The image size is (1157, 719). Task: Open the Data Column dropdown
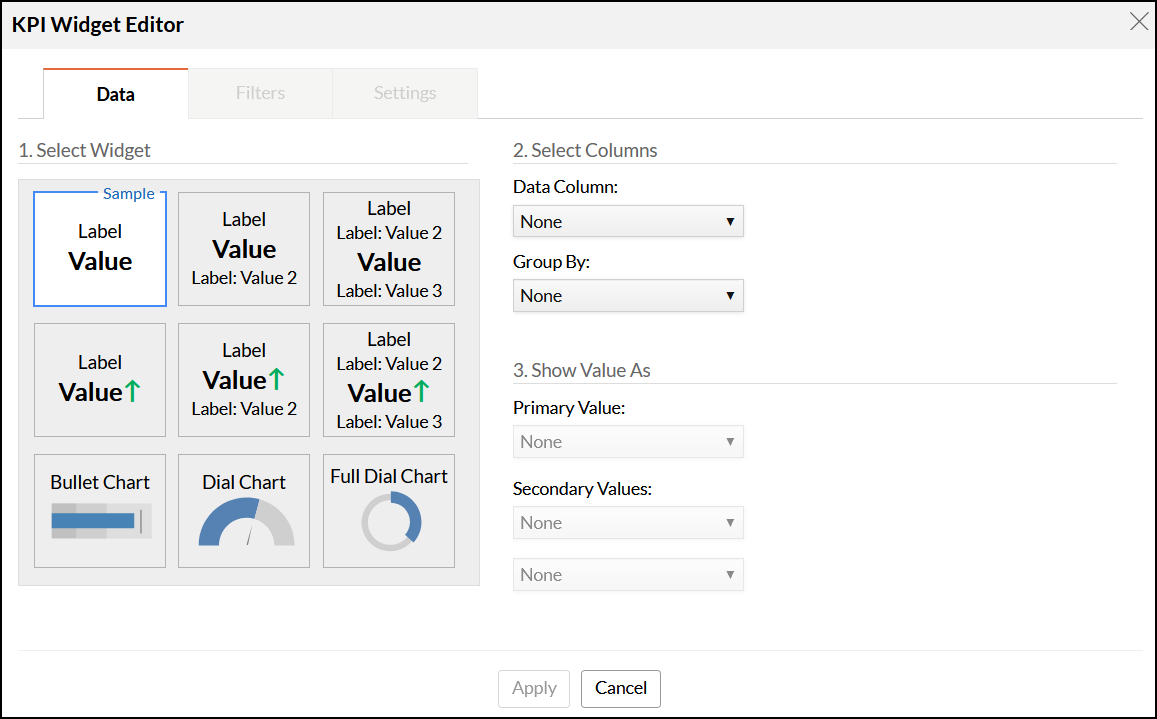[628, 222]
